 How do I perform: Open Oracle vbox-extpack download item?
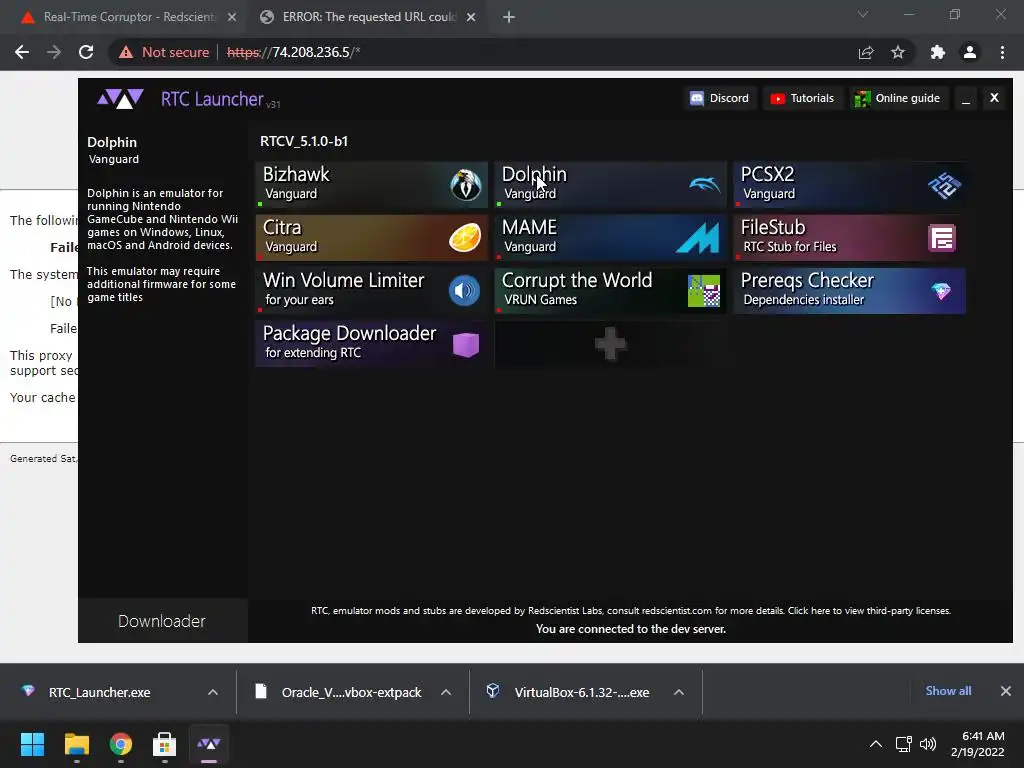point(338,692)
